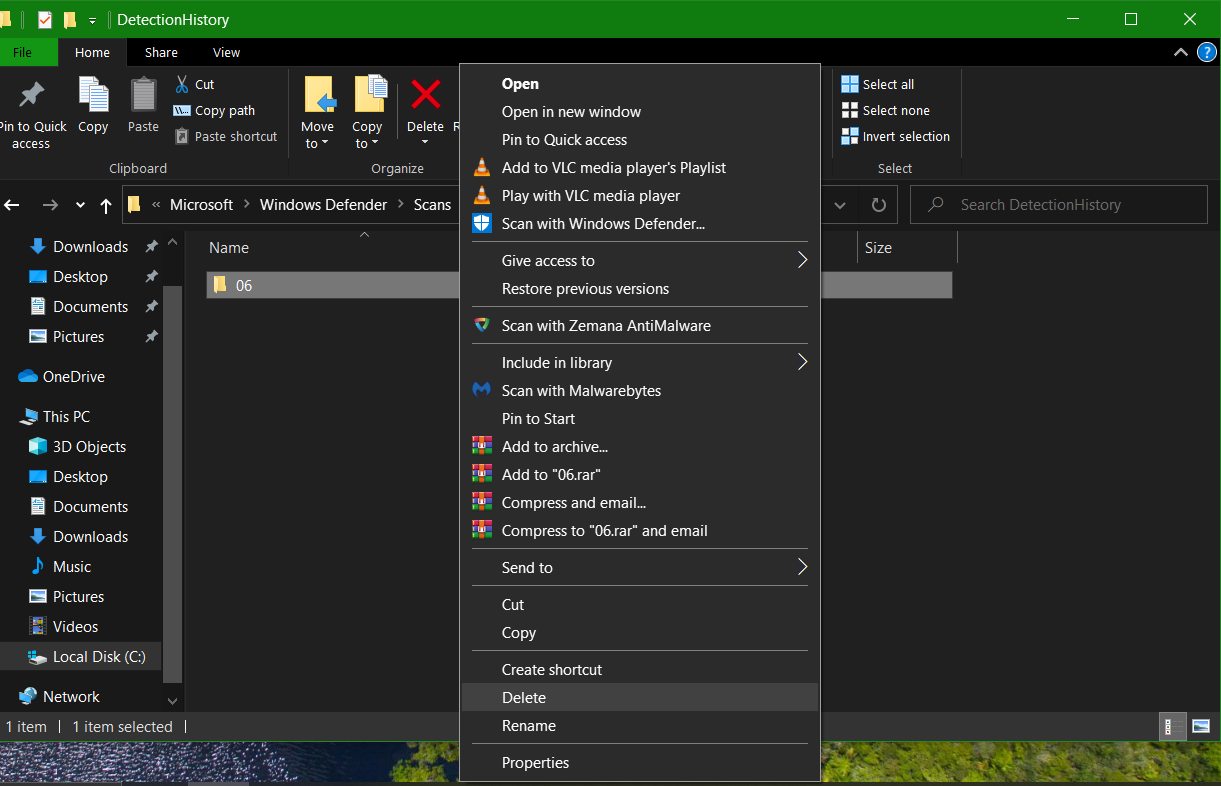This screenshot has width=1221, height=786.
Task: Click Invert selection in the ribbon
Action: pyautogui.click(x=896, y=137)
